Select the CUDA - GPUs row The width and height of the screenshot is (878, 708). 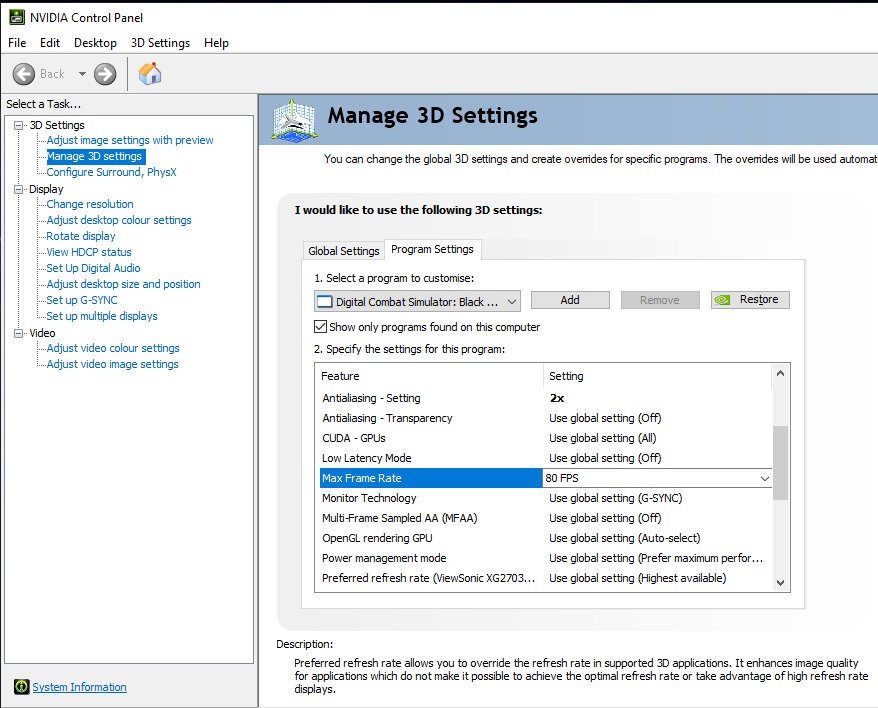(x=546, y=438)
